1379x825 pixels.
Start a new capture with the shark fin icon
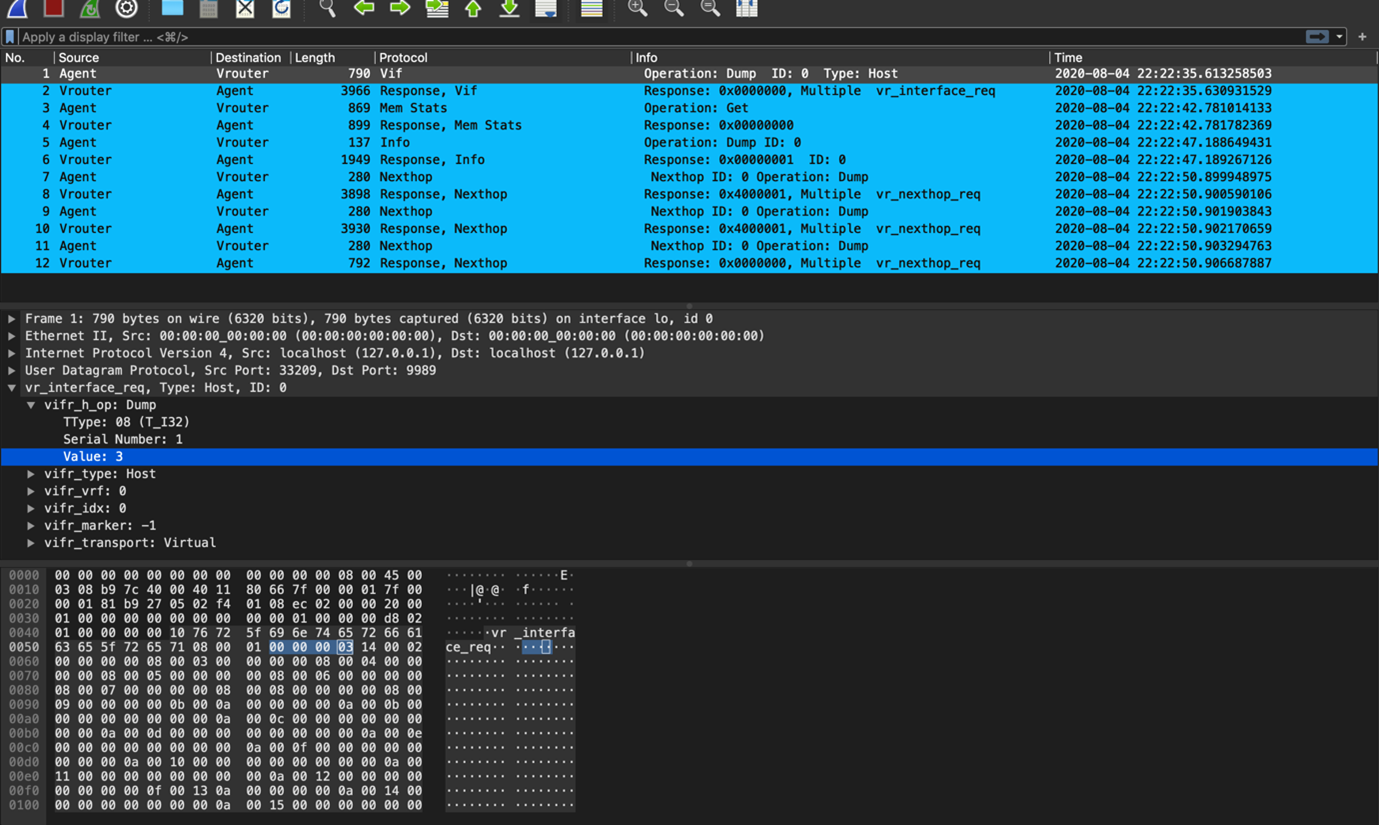click(x=17, y=8)
